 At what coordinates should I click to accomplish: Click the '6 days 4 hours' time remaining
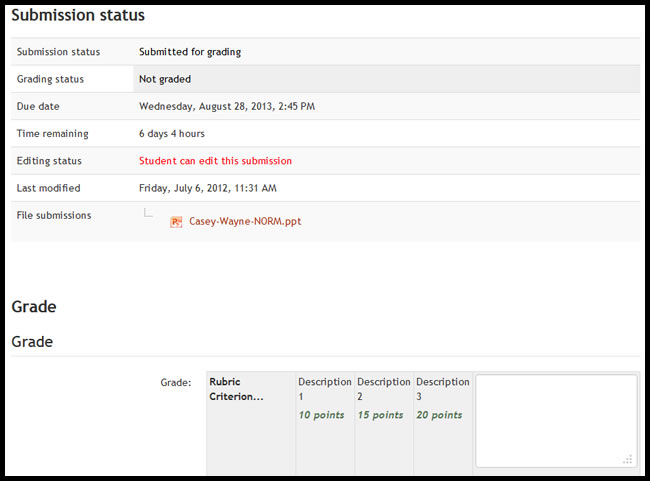coord(172,134)
